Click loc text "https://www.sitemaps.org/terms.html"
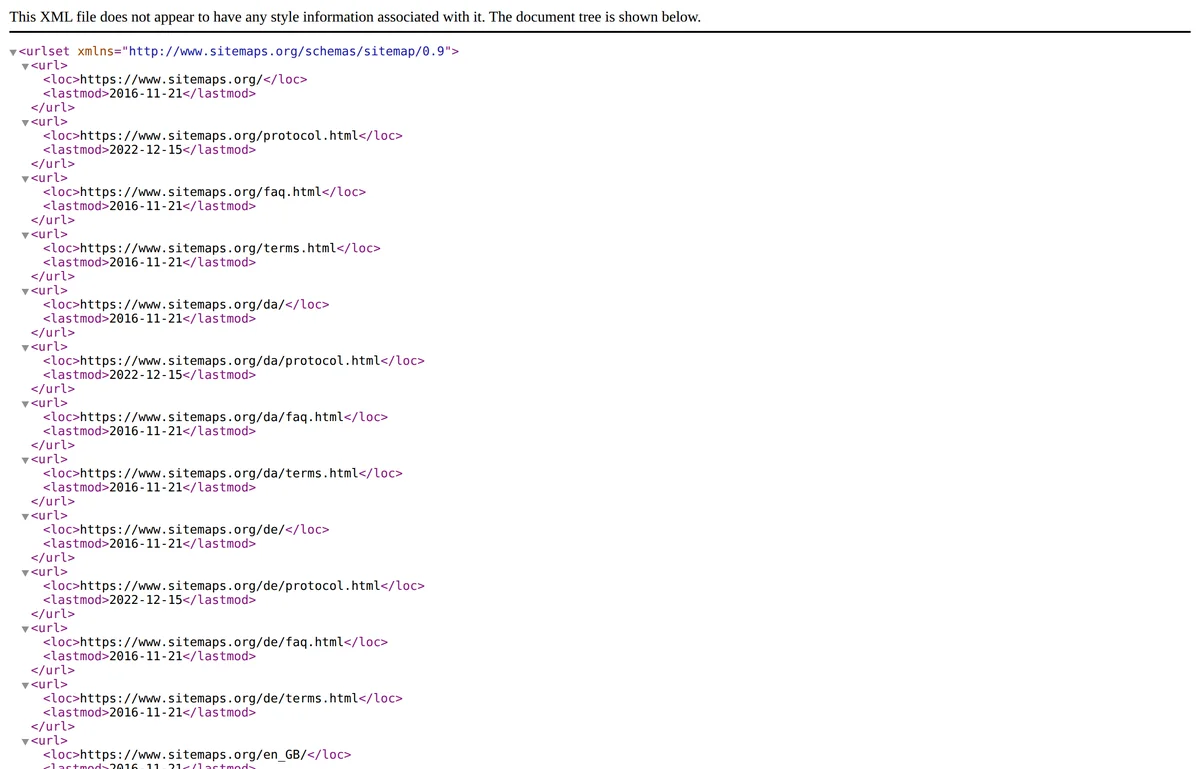 click(208, 248)
